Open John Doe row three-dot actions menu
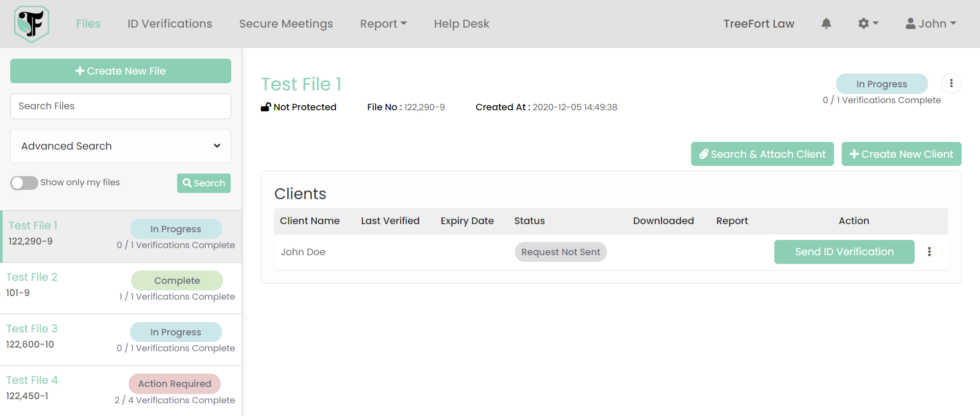This screenshot has width=980, height=416. 929,252
